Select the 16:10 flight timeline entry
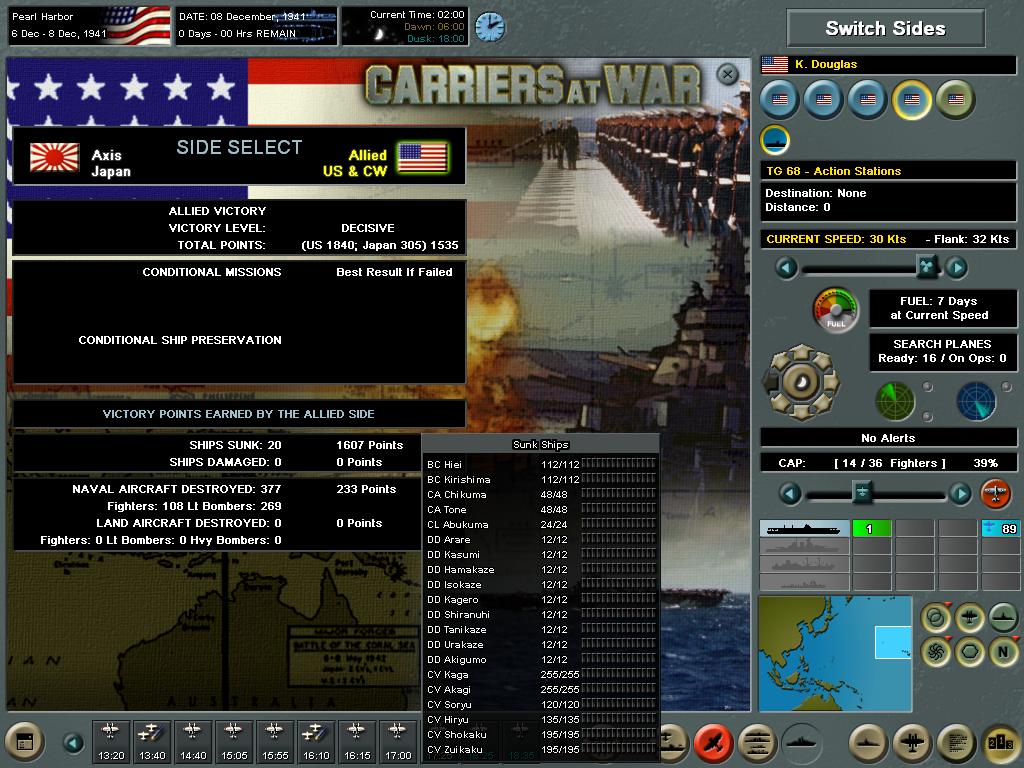 (x=316, y=742)
